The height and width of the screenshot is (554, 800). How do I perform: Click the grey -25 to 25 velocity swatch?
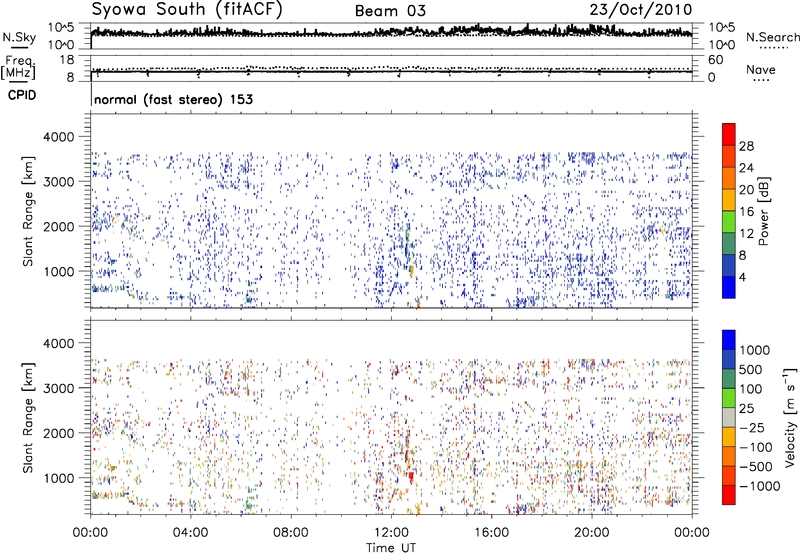click(x=729, y=417)
